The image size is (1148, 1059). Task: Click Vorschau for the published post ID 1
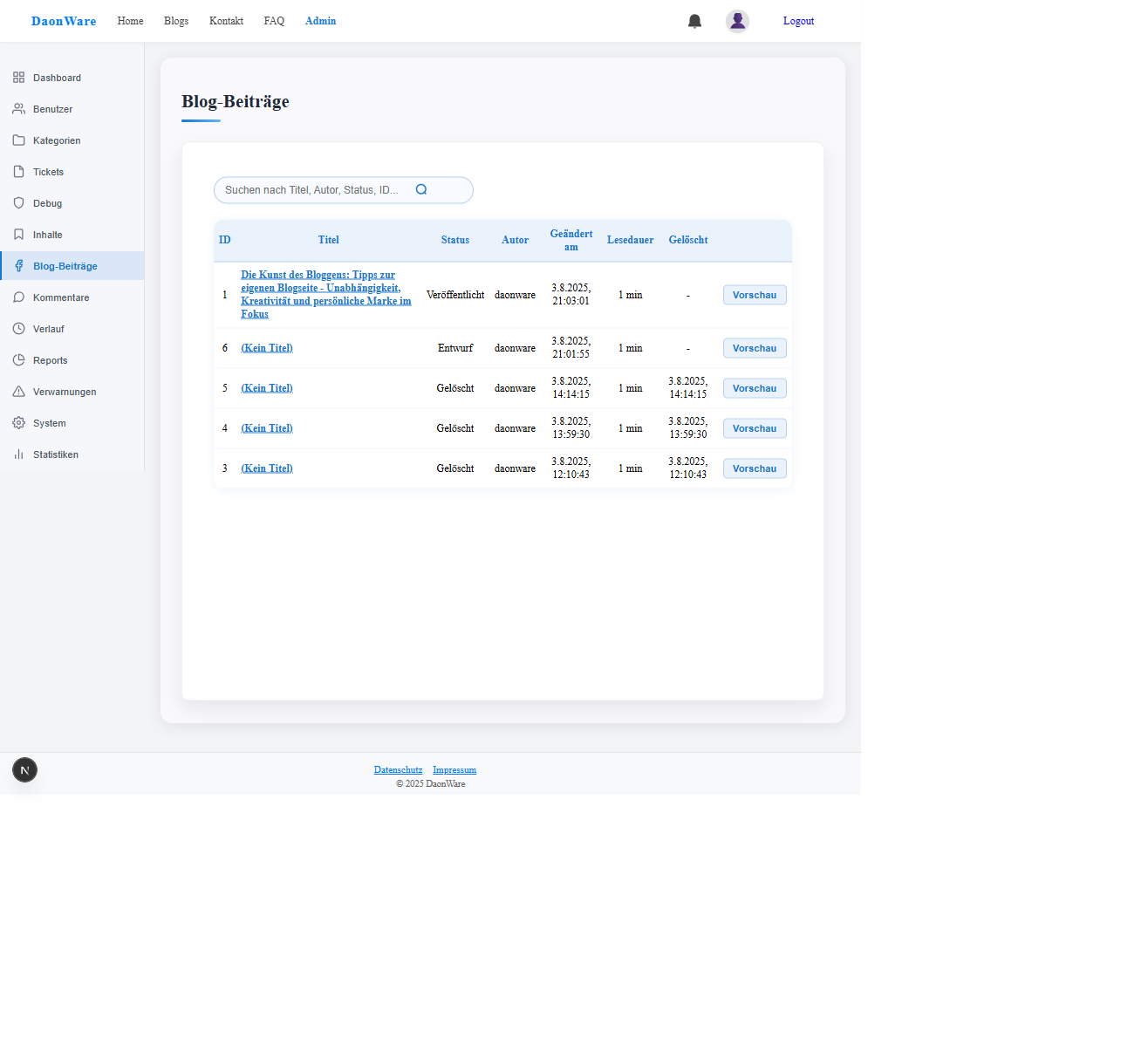[x=755, y=295]
